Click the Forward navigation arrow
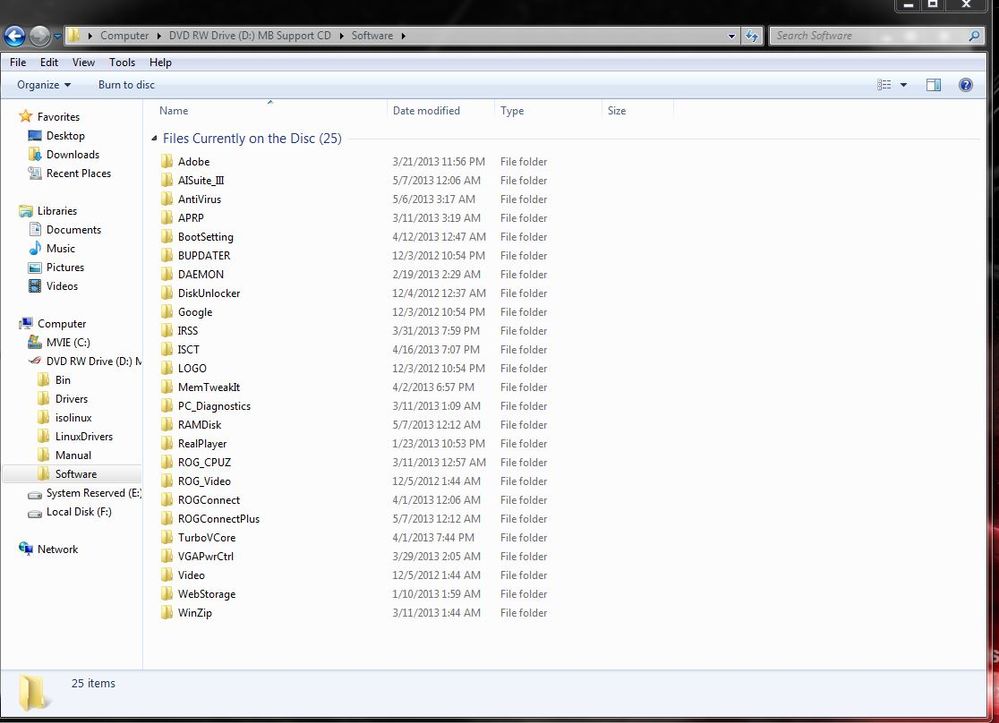 (40, 36)
